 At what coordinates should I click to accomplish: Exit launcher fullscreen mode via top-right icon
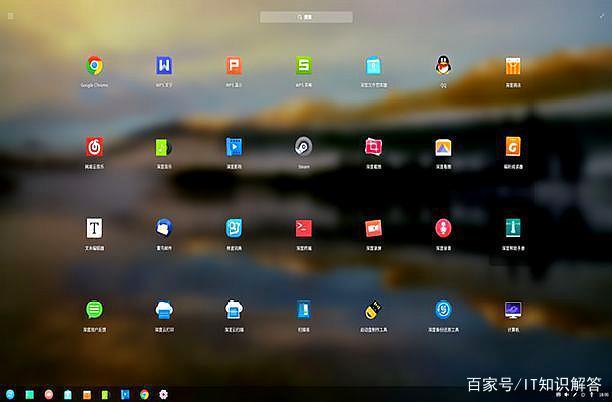[602, 16]
